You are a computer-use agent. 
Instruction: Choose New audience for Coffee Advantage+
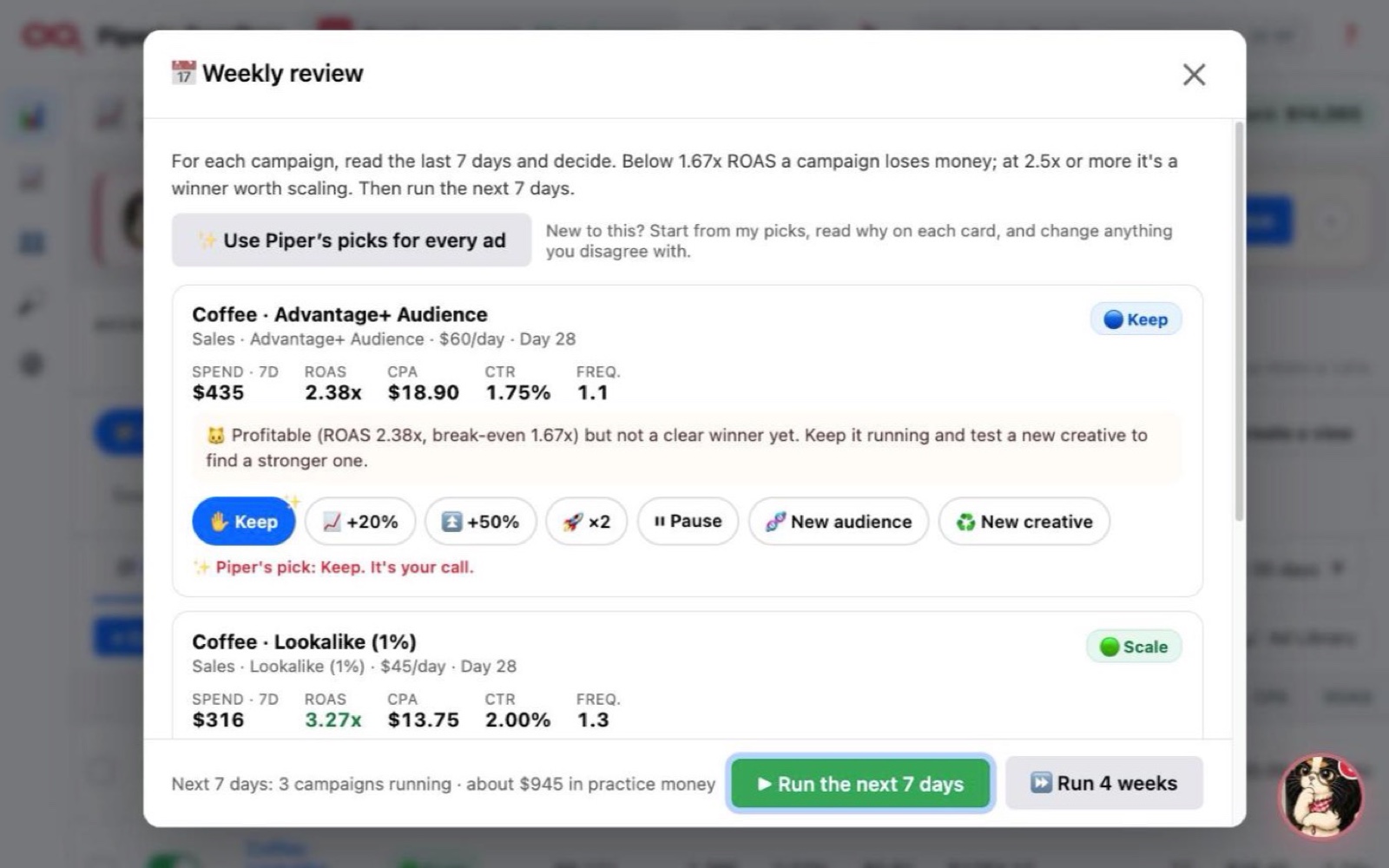click(x=839, y=522)
